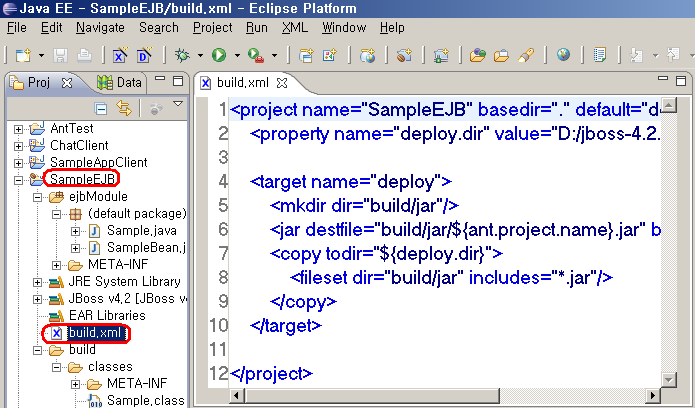This screenshot has width=695, height=408.
Task: Click the green Run button
Action: coord(219,55)
